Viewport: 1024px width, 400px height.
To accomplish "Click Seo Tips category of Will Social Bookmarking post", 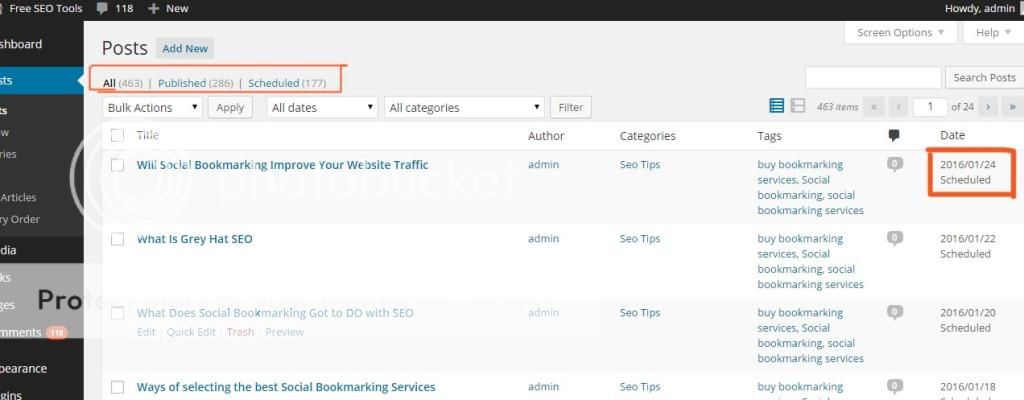I will pyautogui.click(x=640, y=165).
